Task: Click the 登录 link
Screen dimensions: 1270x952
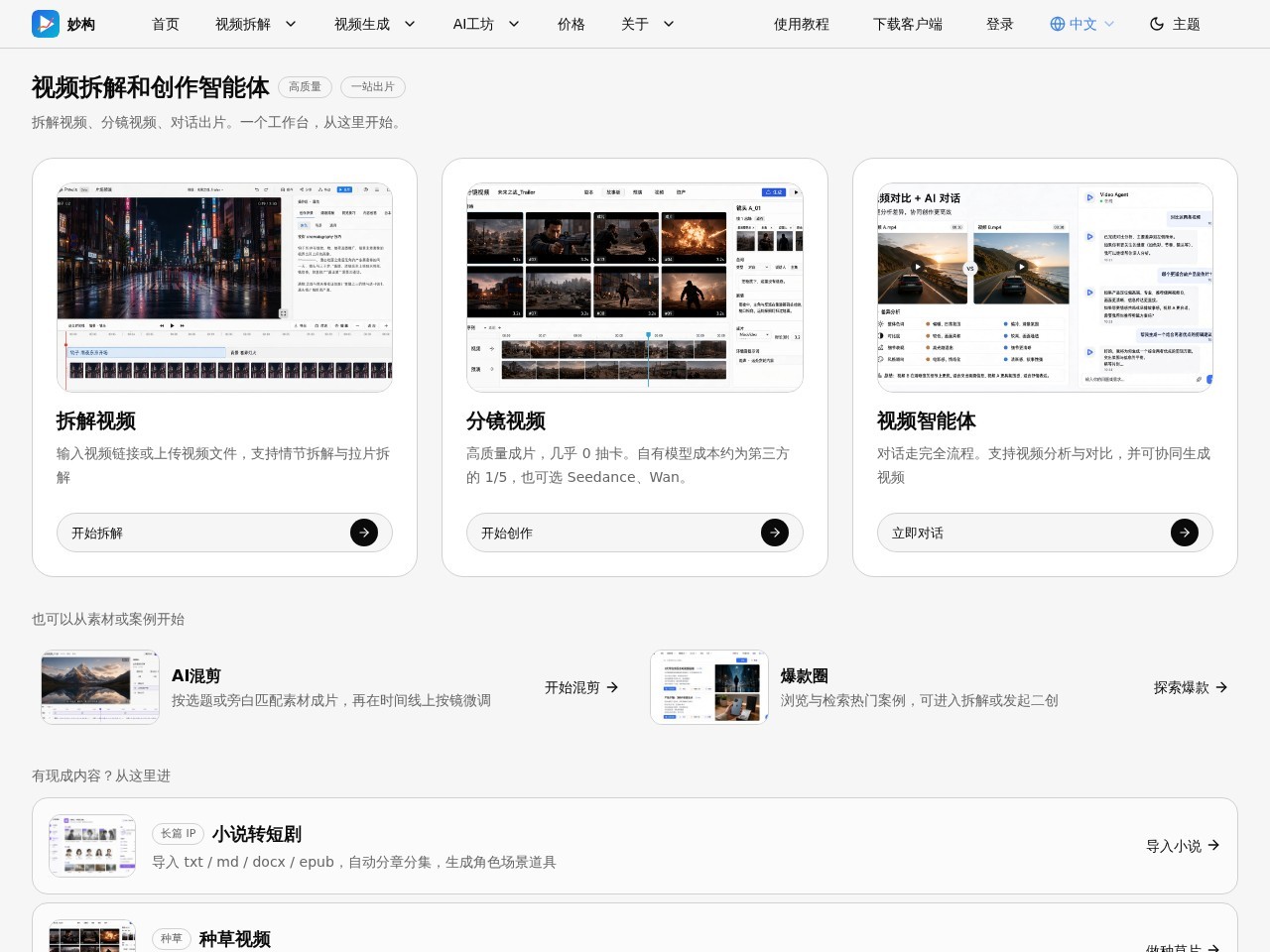Action: (1000, 24)
